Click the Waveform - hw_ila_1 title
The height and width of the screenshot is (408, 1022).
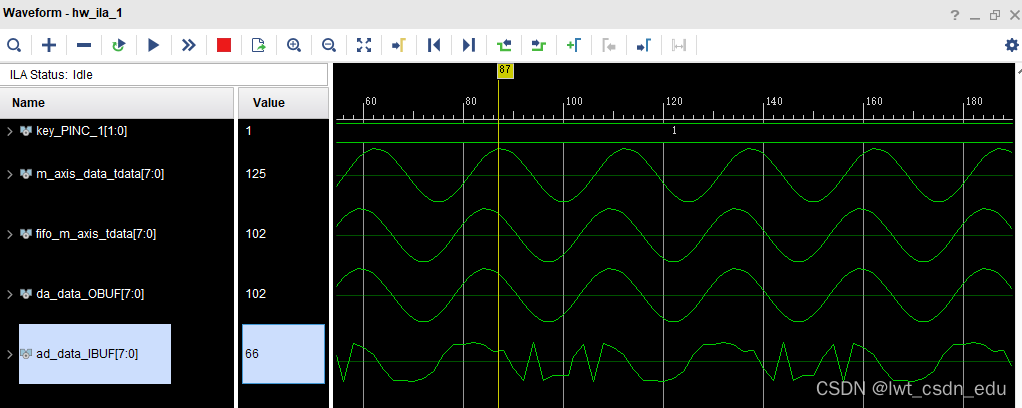[65, 13]
